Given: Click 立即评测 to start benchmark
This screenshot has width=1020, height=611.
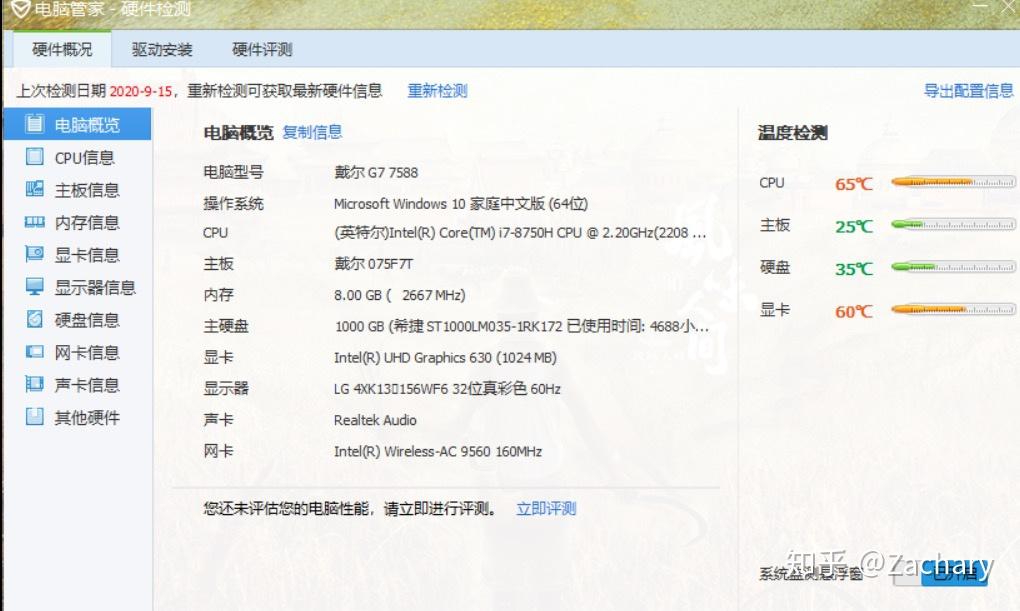Looking at the screenshot, I should [545, 508].
